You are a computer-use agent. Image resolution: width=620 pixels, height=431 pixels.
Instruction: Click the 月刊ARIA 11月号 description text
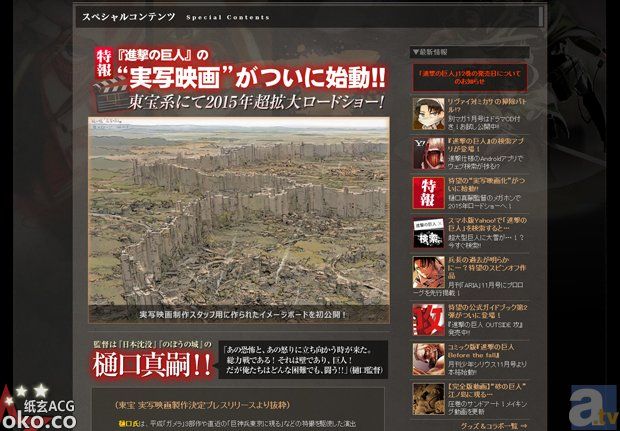pyautogui.click(x=469, y=289)
